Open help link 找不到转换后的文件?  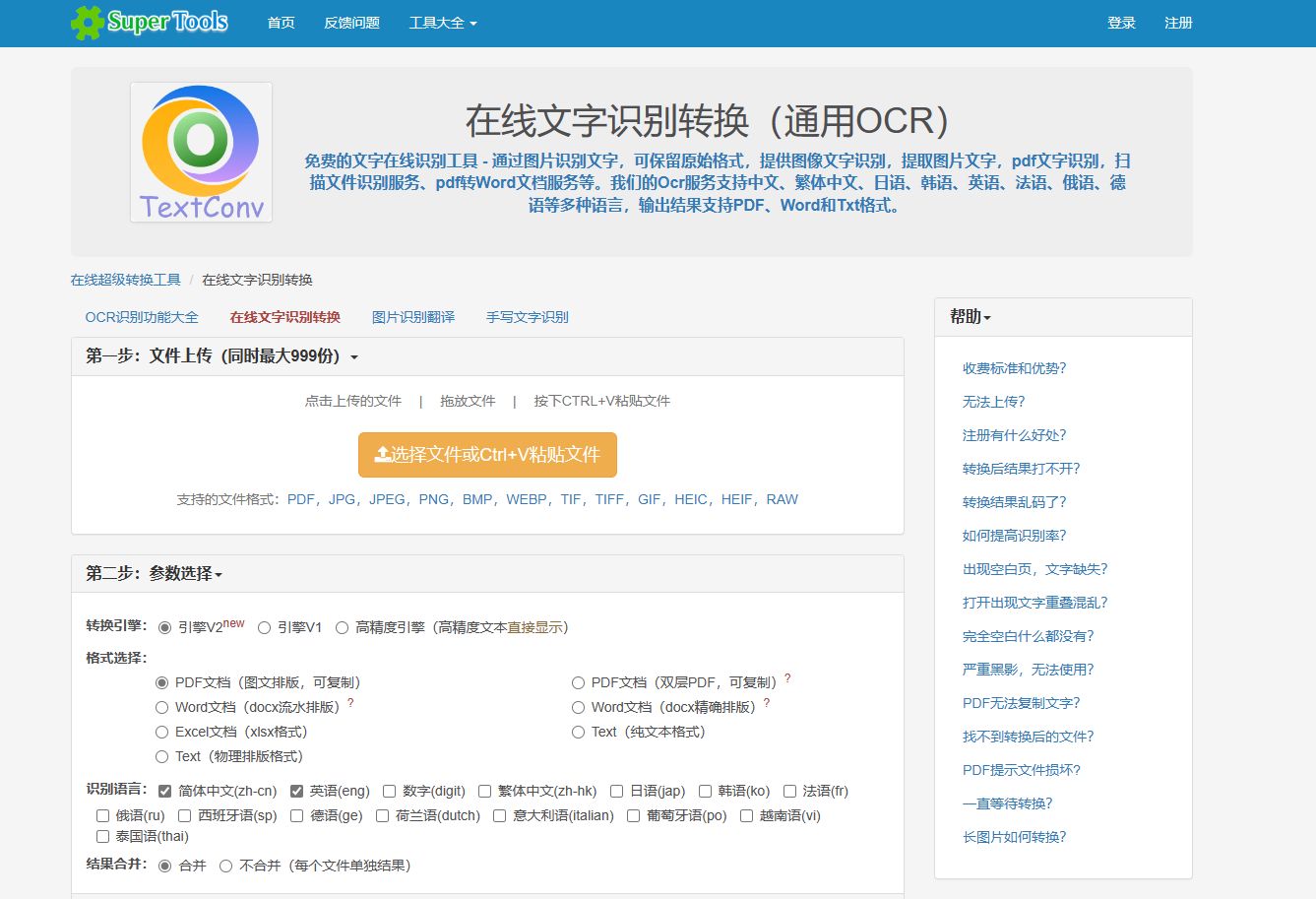coord(1029,737)
